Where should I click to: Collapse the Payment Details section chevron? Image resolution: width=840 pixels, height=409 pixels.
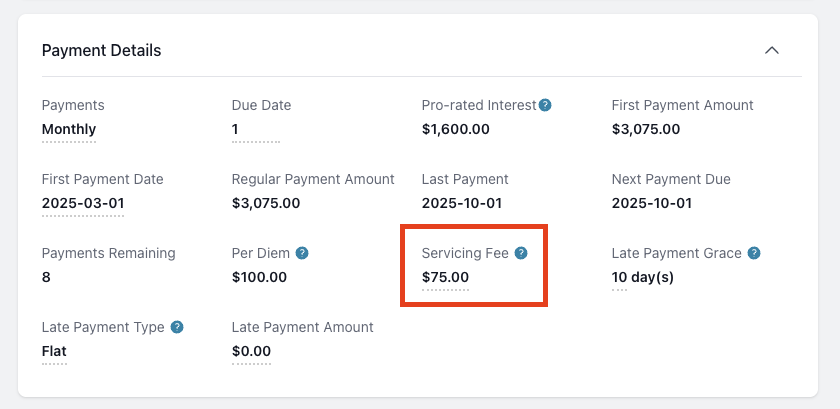tap(771, 50)
